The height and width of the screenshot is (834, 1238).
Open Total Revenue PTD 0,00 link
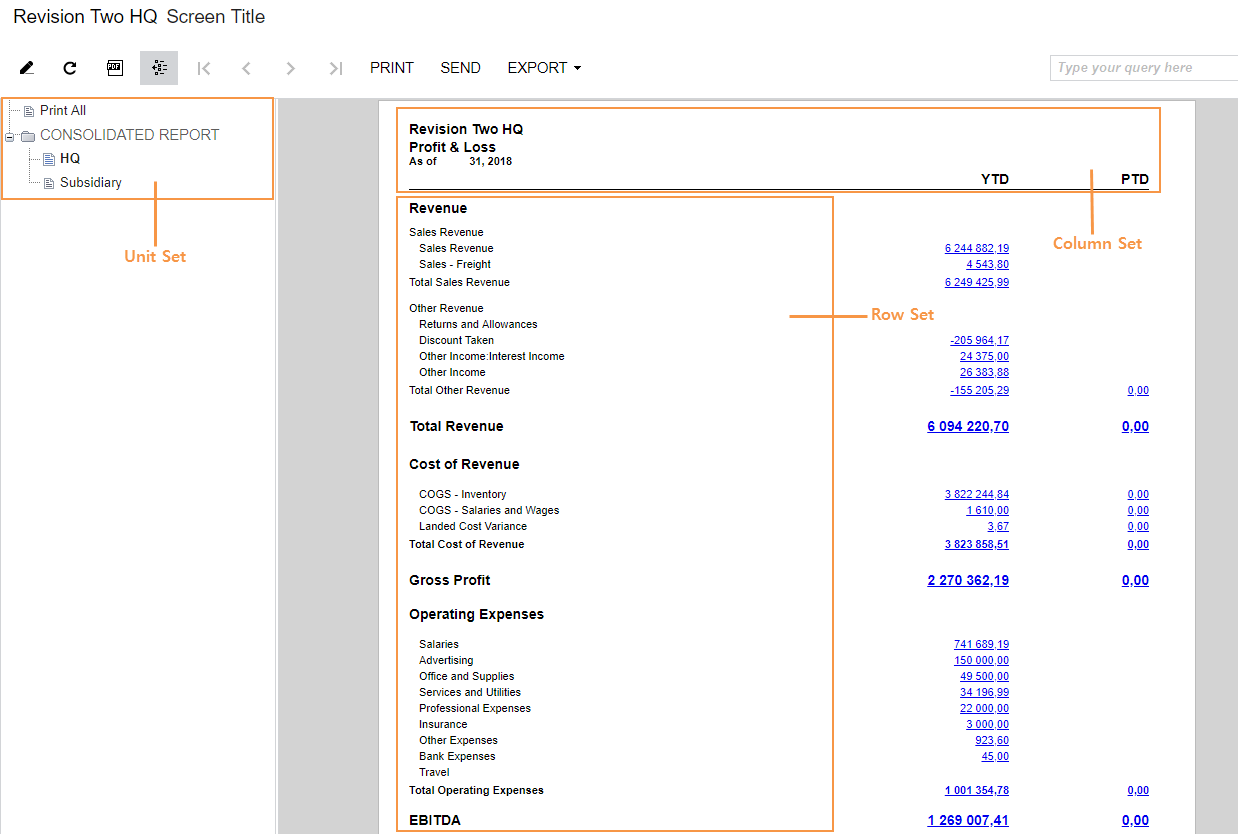(x=1135, y=426)
